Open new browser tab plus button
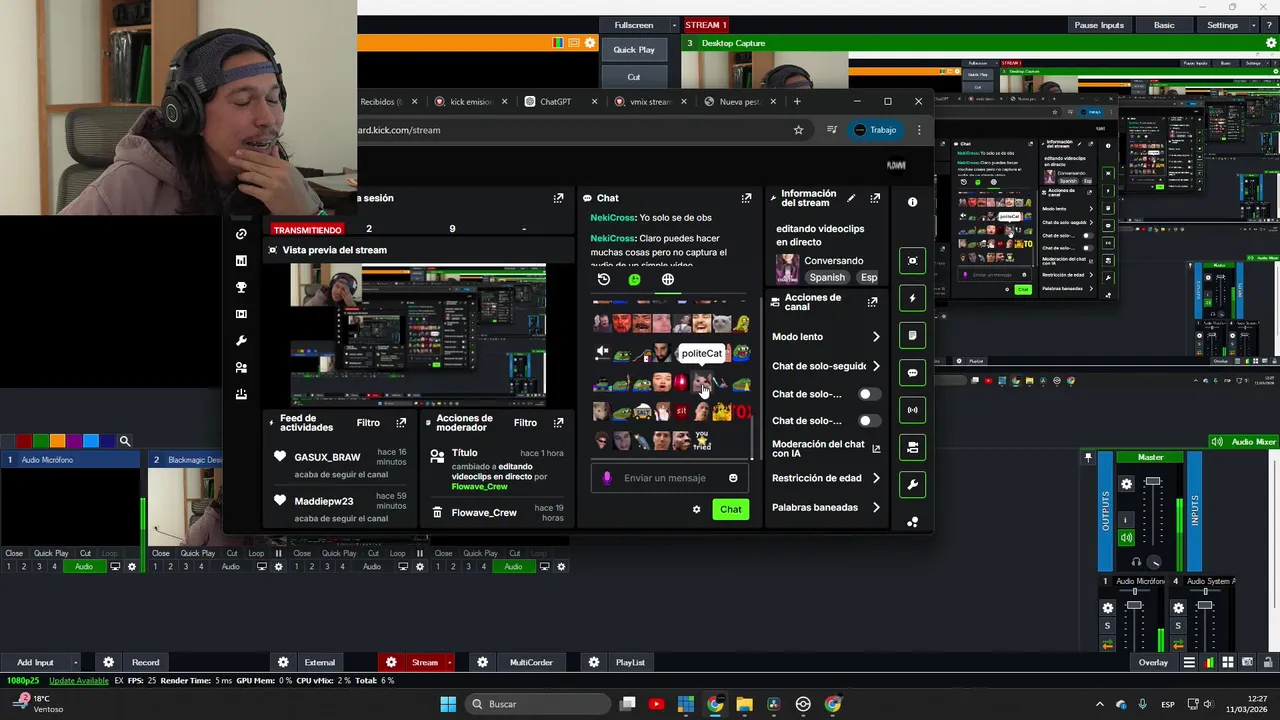The height and width of the screenshot is (720, 1280). (797, 101)
